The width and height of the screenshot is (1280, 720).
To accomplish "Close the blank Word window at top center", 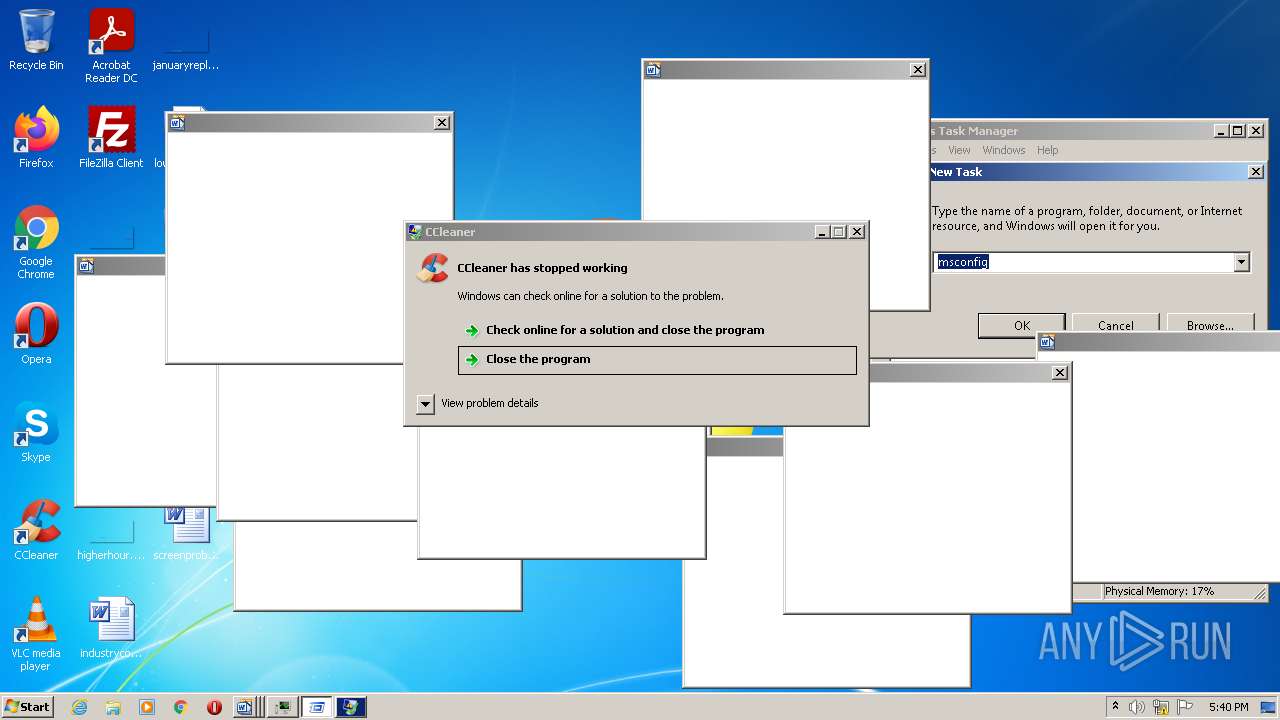I will pos(917,69).
